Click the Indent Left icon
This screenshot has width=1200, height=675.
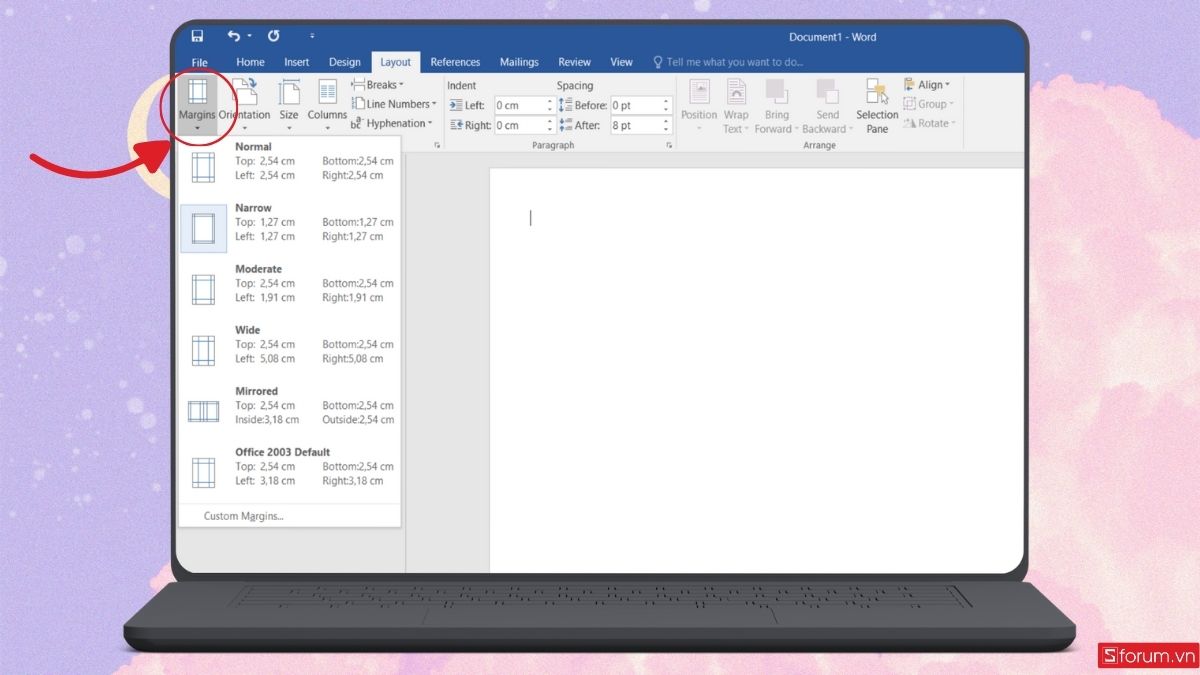coord(455,105)
